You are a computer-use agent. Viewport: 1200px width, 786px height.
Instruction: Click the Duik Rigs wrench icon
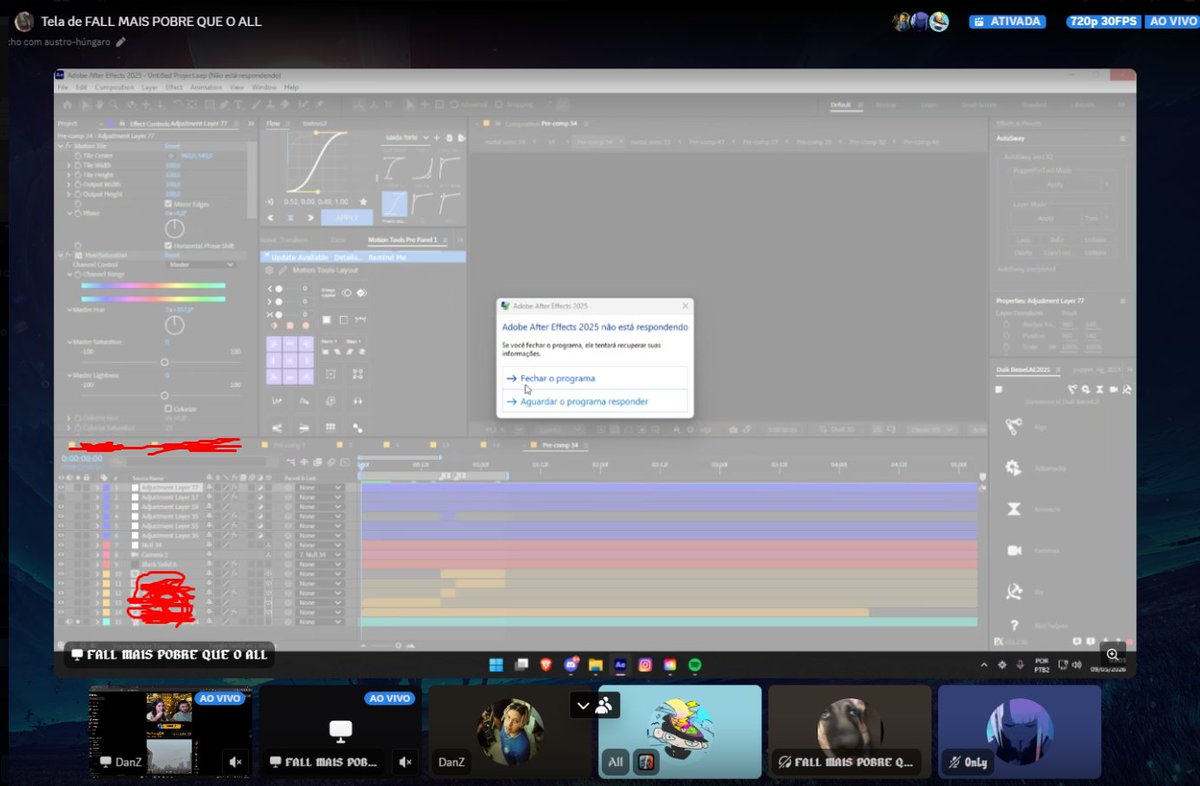[1013, 426]
